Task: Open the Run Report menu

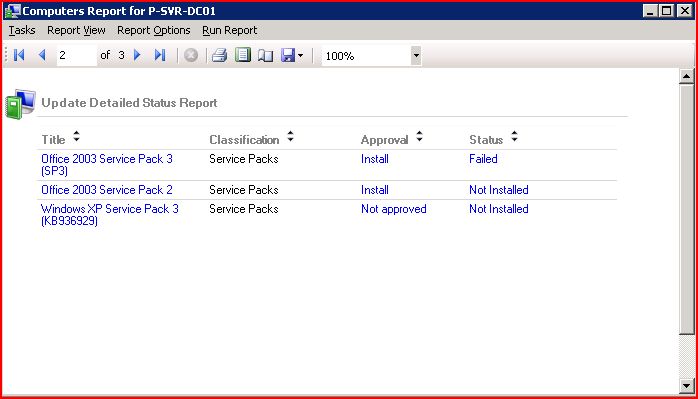Action: (230, 30)
